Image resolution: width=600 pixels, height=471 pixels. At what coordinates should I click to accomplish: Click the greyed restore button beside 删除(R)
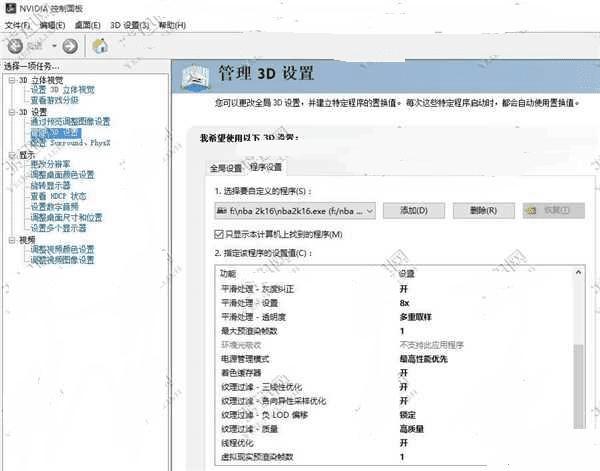pyautogui.click(x=554, y=210)
